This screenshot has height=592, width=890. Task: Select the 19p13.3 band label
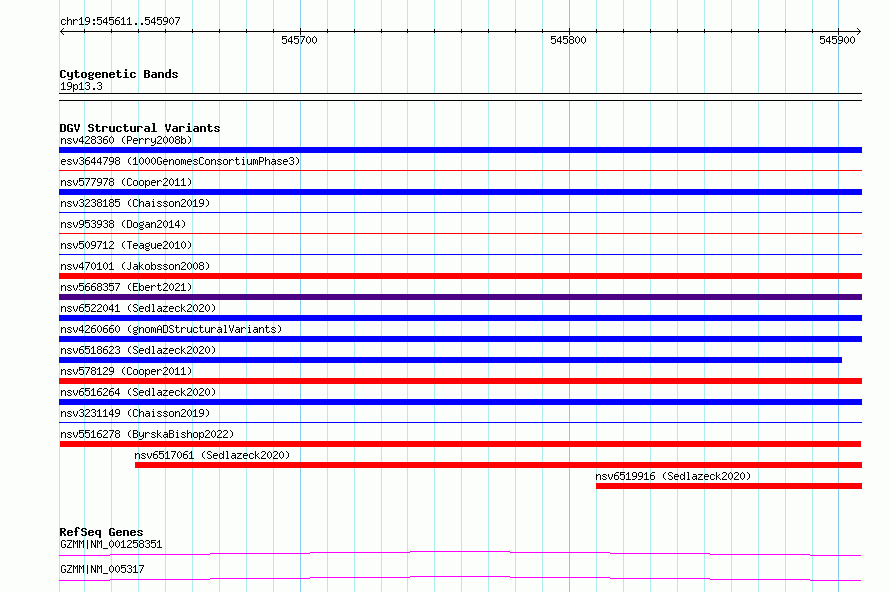(81, 86)
